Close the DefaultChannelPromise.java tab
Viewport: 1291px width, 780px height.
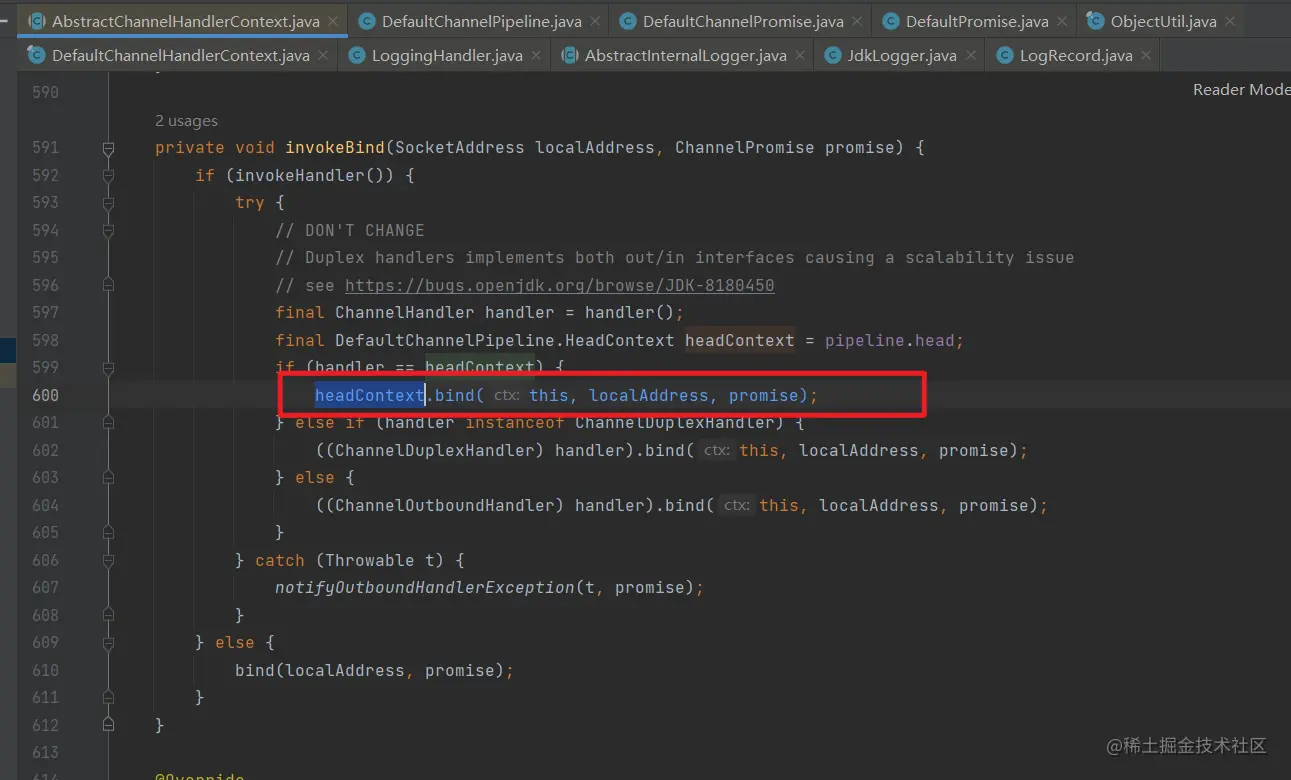pos(856,21)
